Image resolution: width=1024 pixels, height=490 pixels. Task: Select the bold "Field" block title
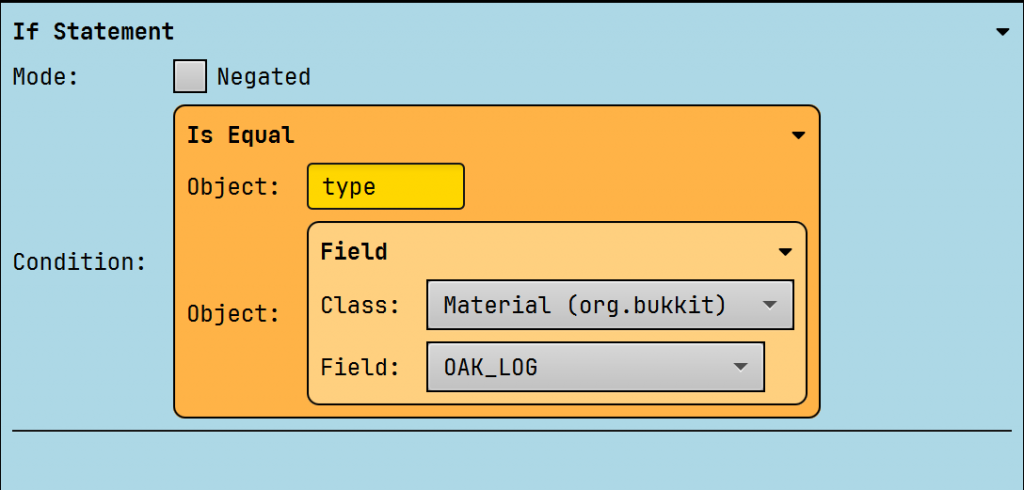click(x=354, y=252)
